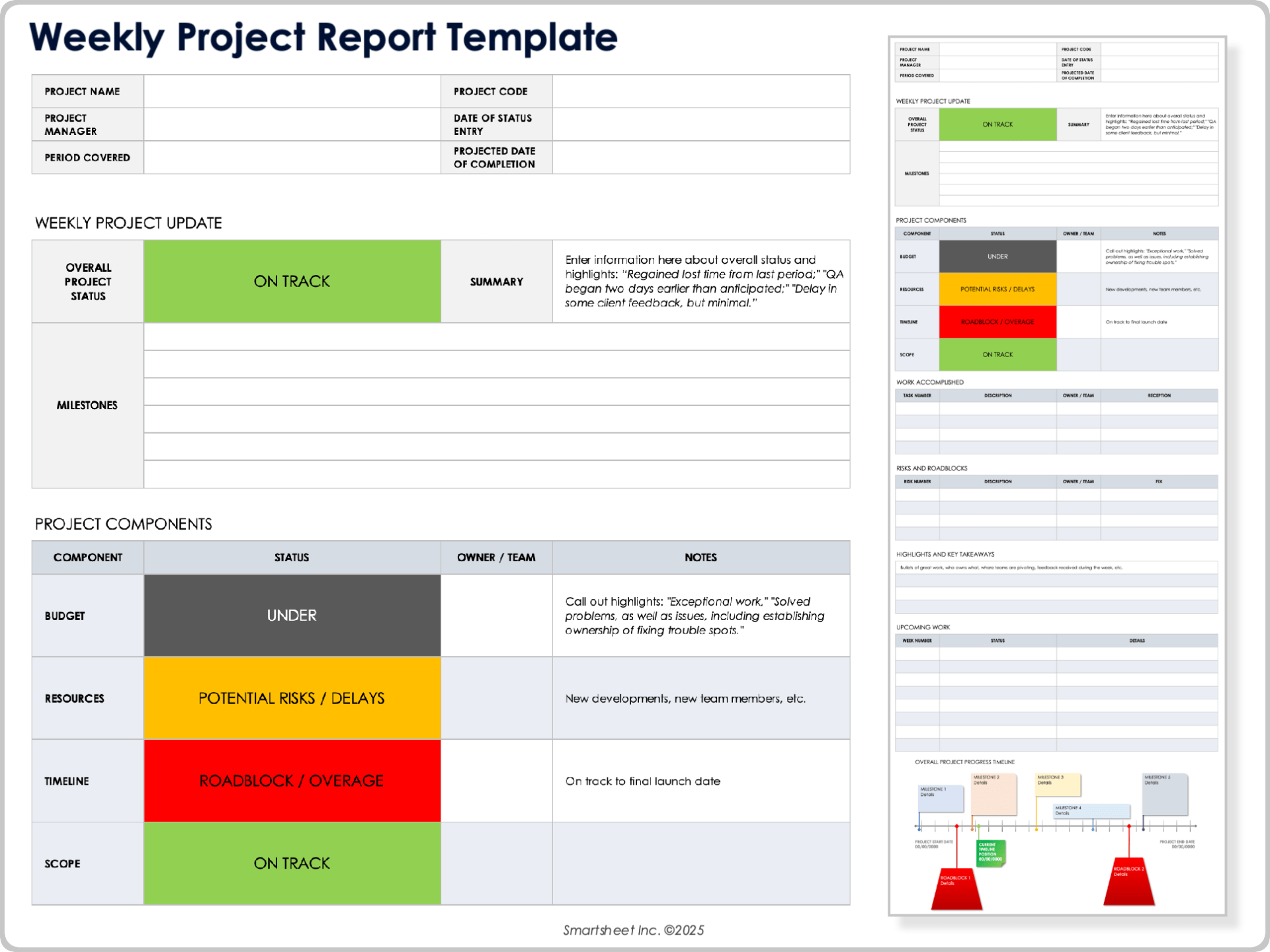Screen dimensions: 1270x952
Task: Select the first empty MILESTONES row
Action: click(x=496, y=337)
